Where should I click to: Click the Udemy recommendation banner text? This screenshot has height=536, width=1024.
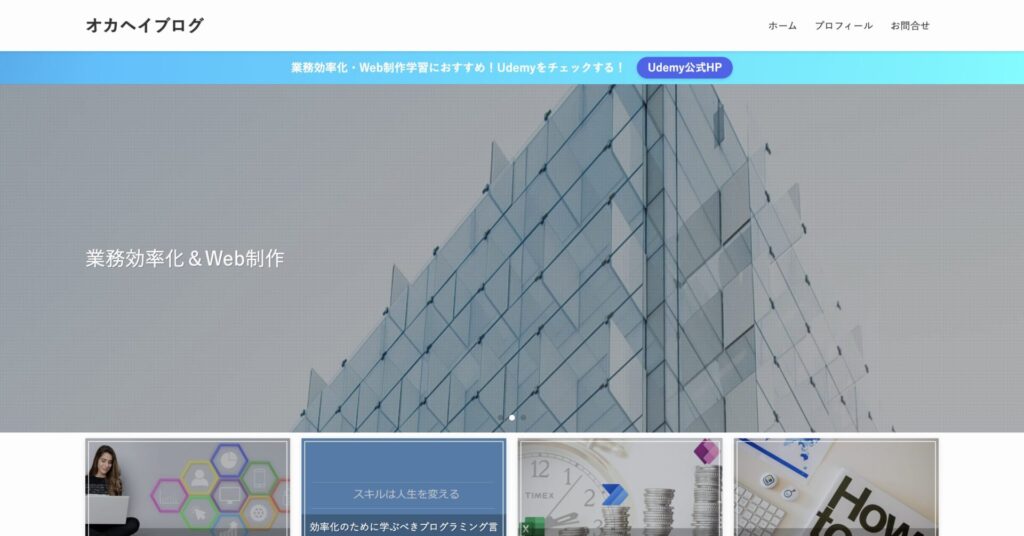(458, 68)
